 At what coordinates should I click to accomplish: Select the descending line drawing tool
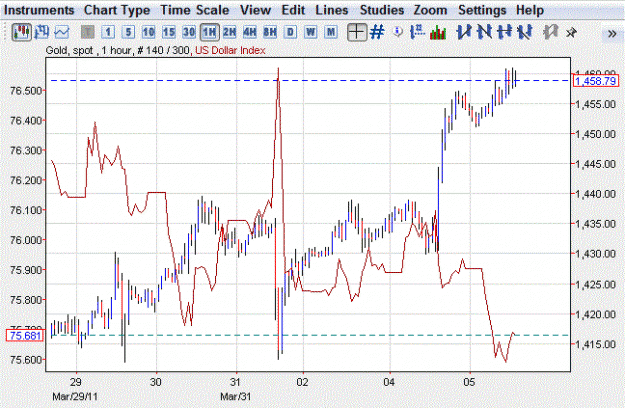(x=484, y=32)
